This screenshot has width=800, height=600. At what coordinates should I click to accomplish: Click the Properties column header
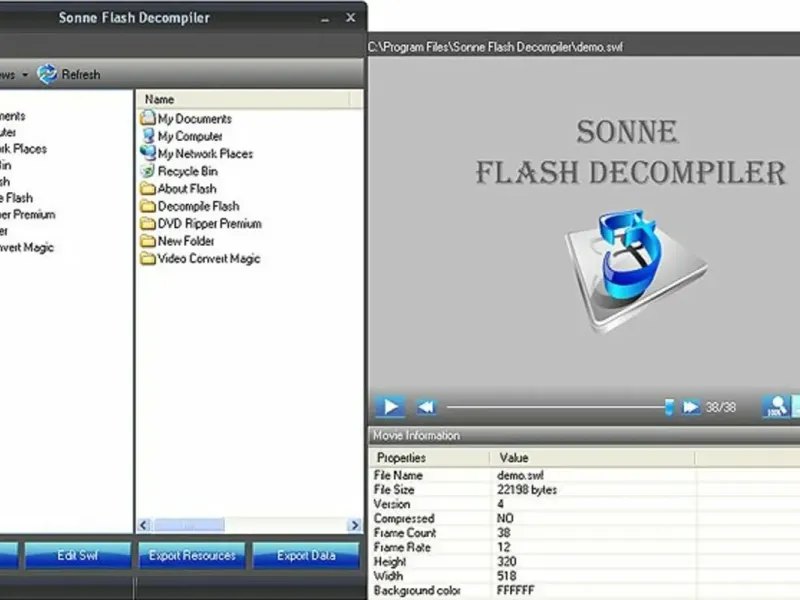click(430, 458)
